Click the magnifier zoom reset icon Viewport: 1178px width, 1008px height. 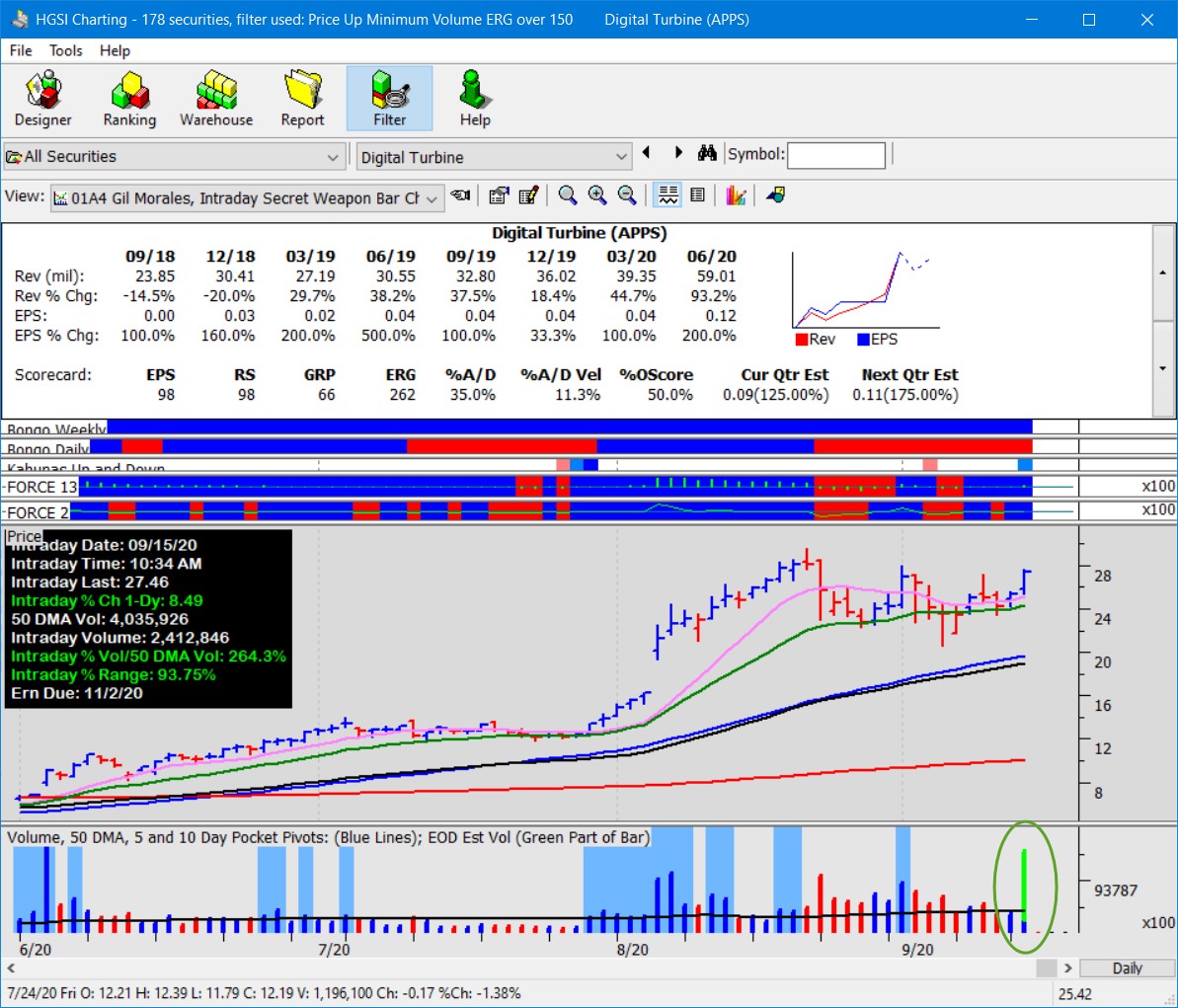coord(568,196)
